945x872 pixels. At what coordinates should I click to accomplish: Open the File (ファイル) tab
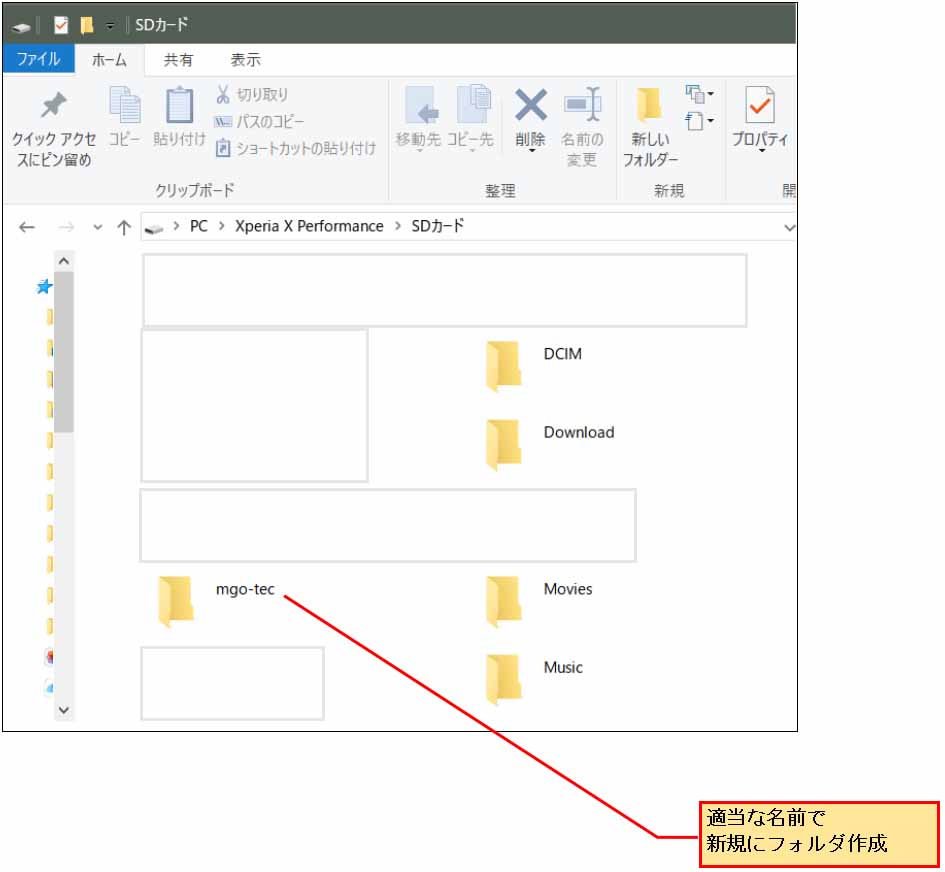point(38,59)
